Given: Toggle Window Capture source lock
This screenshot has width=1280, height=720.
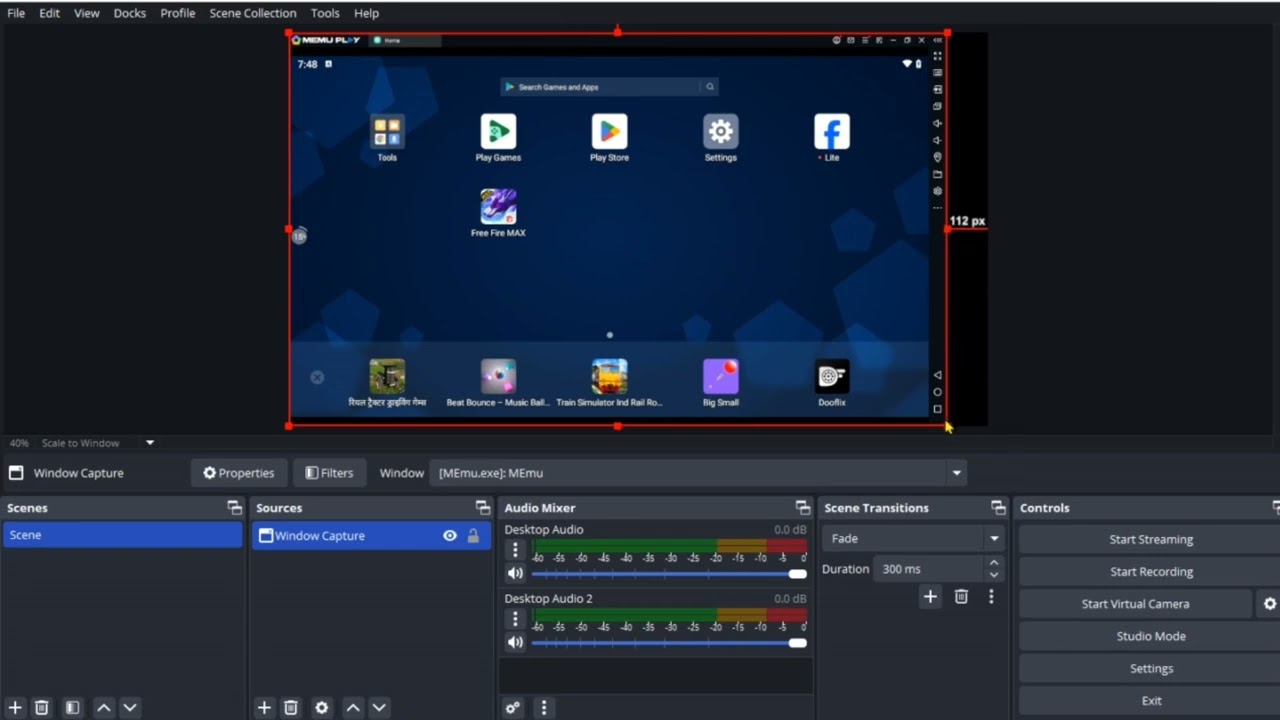Looking at the screenshot, I should pyautogui.click(x=473, y=536).
